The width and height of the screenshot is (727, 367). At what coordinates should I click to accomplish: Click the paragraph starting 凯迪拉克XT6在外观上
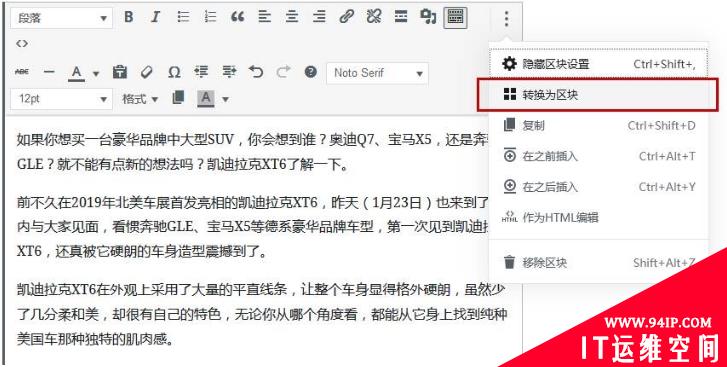(x=261, y=315)
